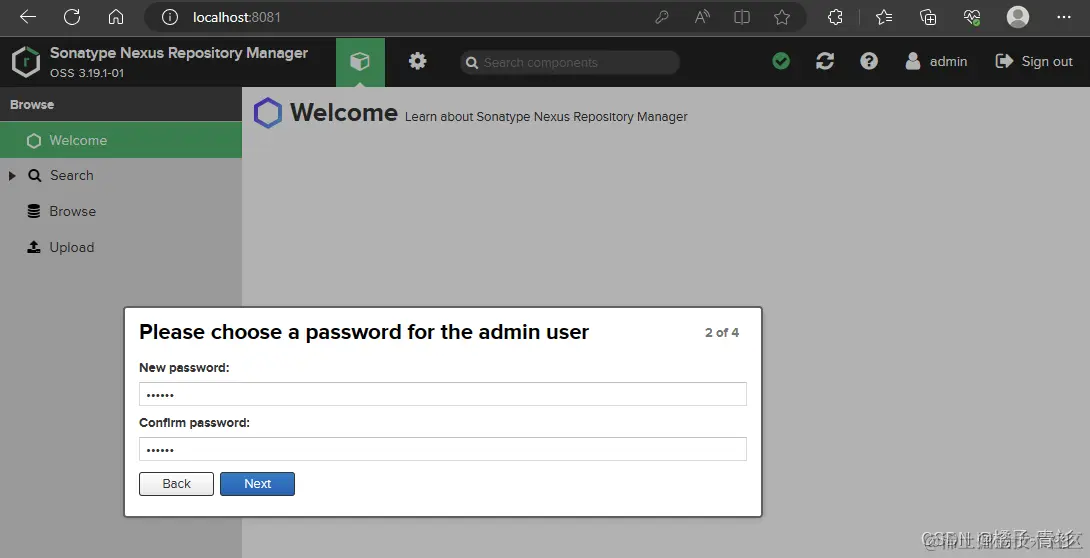This screenshot has height=558, width=1090.
Task: Go Back in the setup wizard
Action: (177, 484)
